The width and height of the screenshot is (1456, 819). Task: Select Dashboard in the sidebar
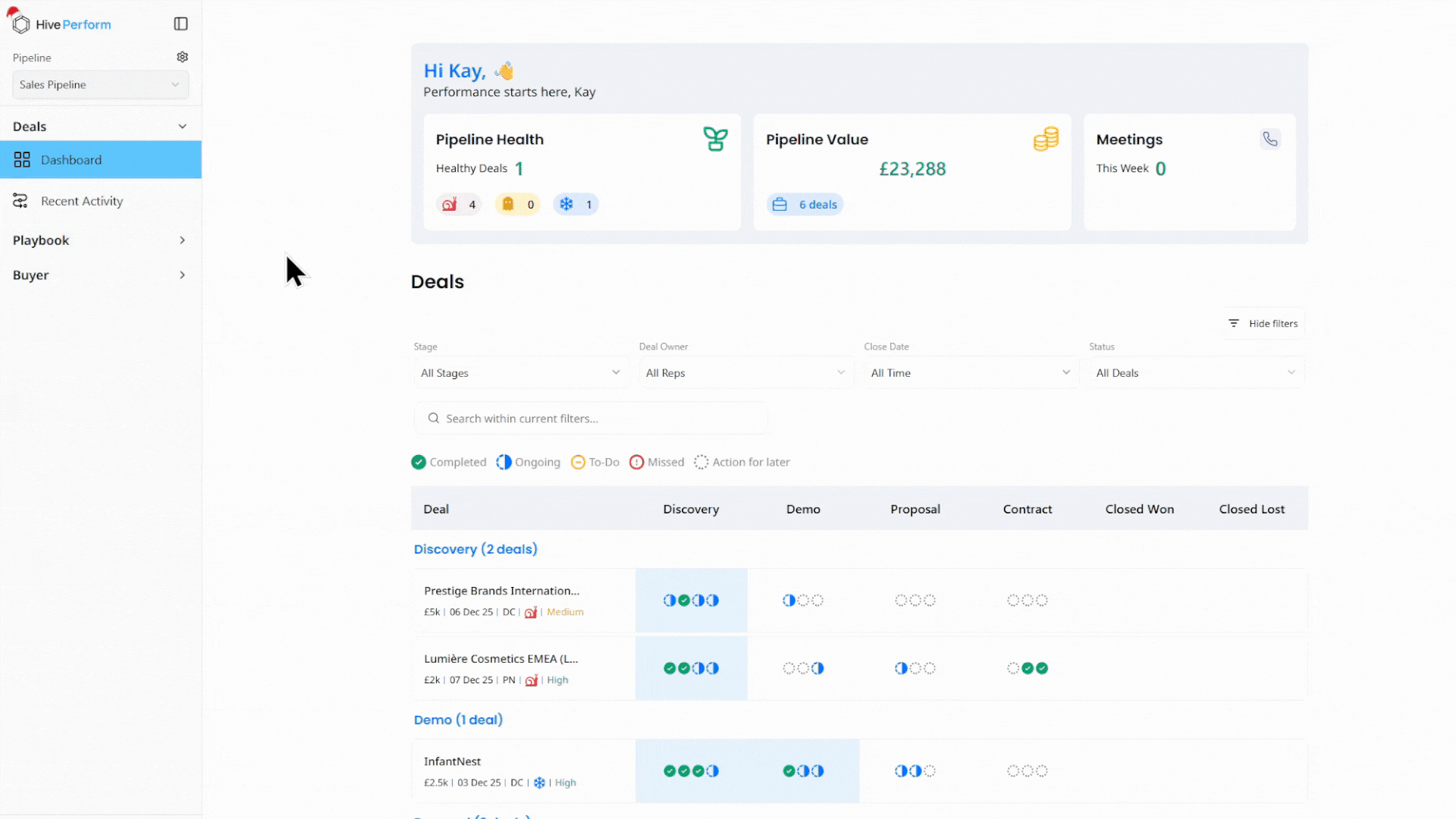tap(71, 160)
